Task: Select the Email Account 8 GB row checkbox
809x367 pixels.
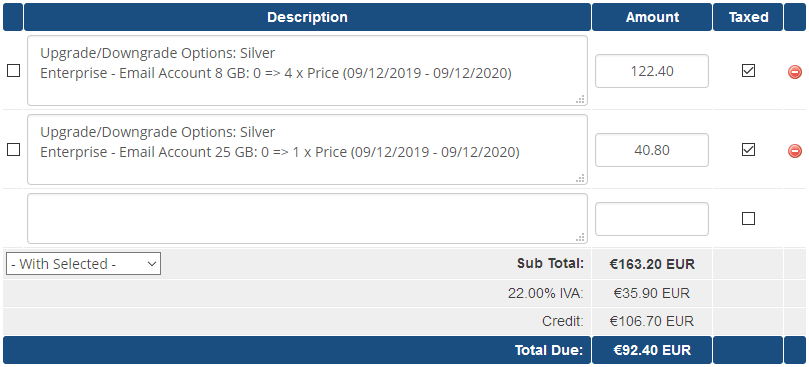Action: (13, 71)
